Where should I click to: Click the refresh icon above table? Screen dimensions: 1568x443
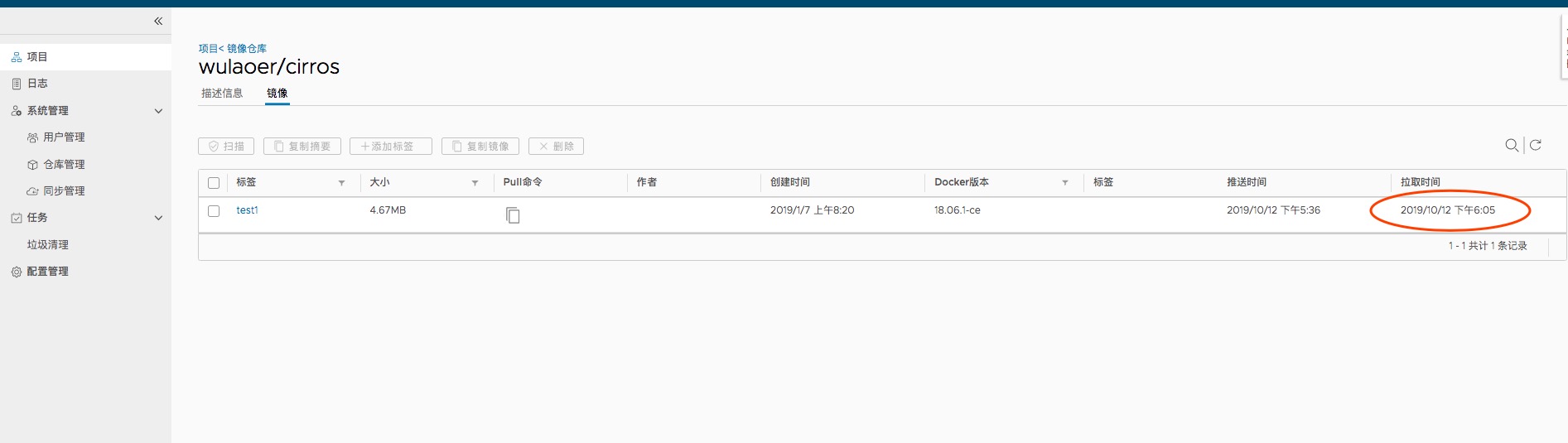(1535, 146)
